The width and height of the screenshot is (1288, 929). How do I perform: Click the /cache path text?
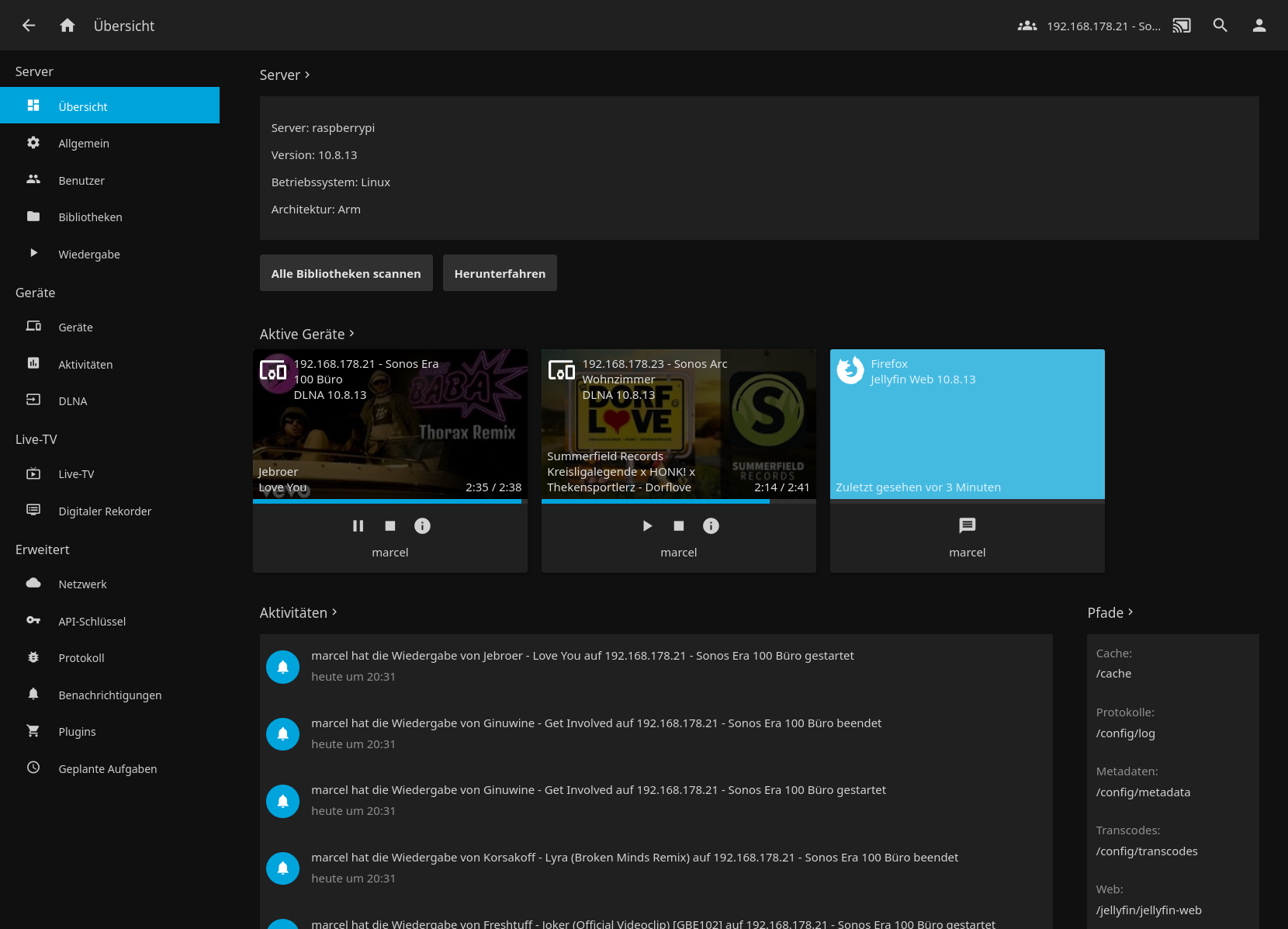1113,674
